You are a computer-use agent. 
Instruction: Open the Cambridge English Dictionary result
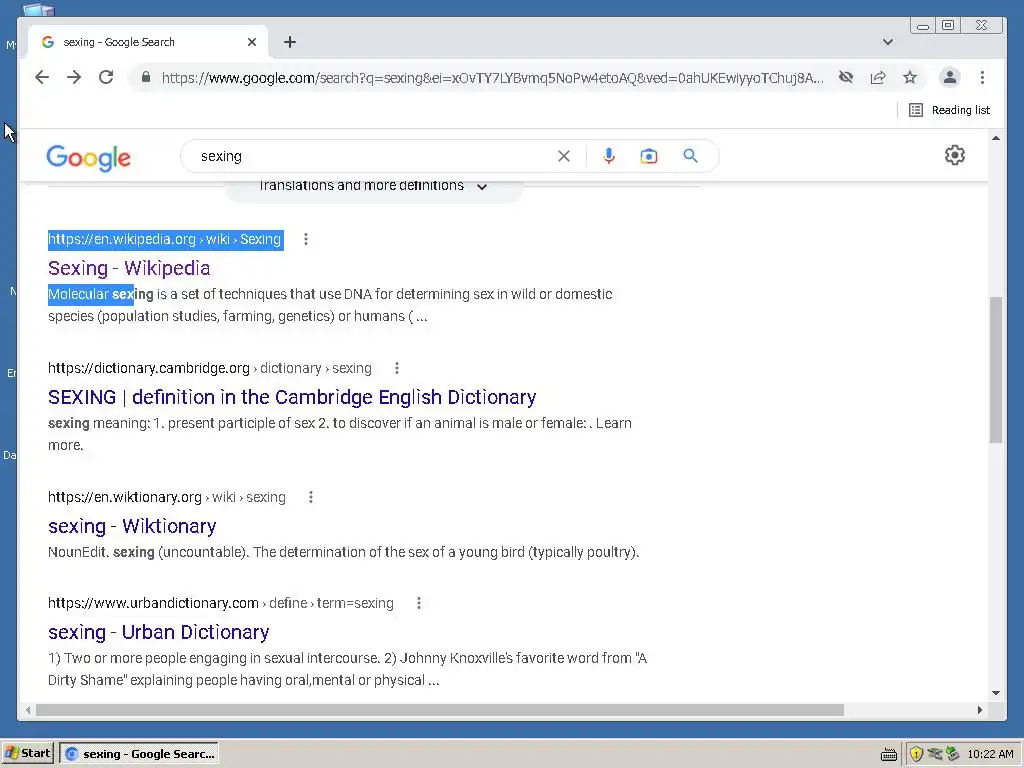tap(292, 397)
